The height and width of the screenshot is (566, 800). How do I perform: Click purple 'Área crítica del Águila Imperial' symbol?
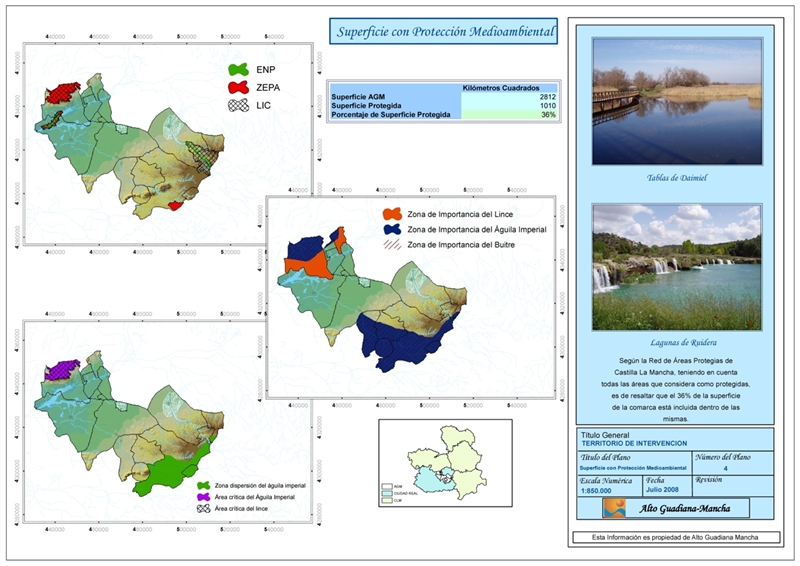[x=204, y=497]
